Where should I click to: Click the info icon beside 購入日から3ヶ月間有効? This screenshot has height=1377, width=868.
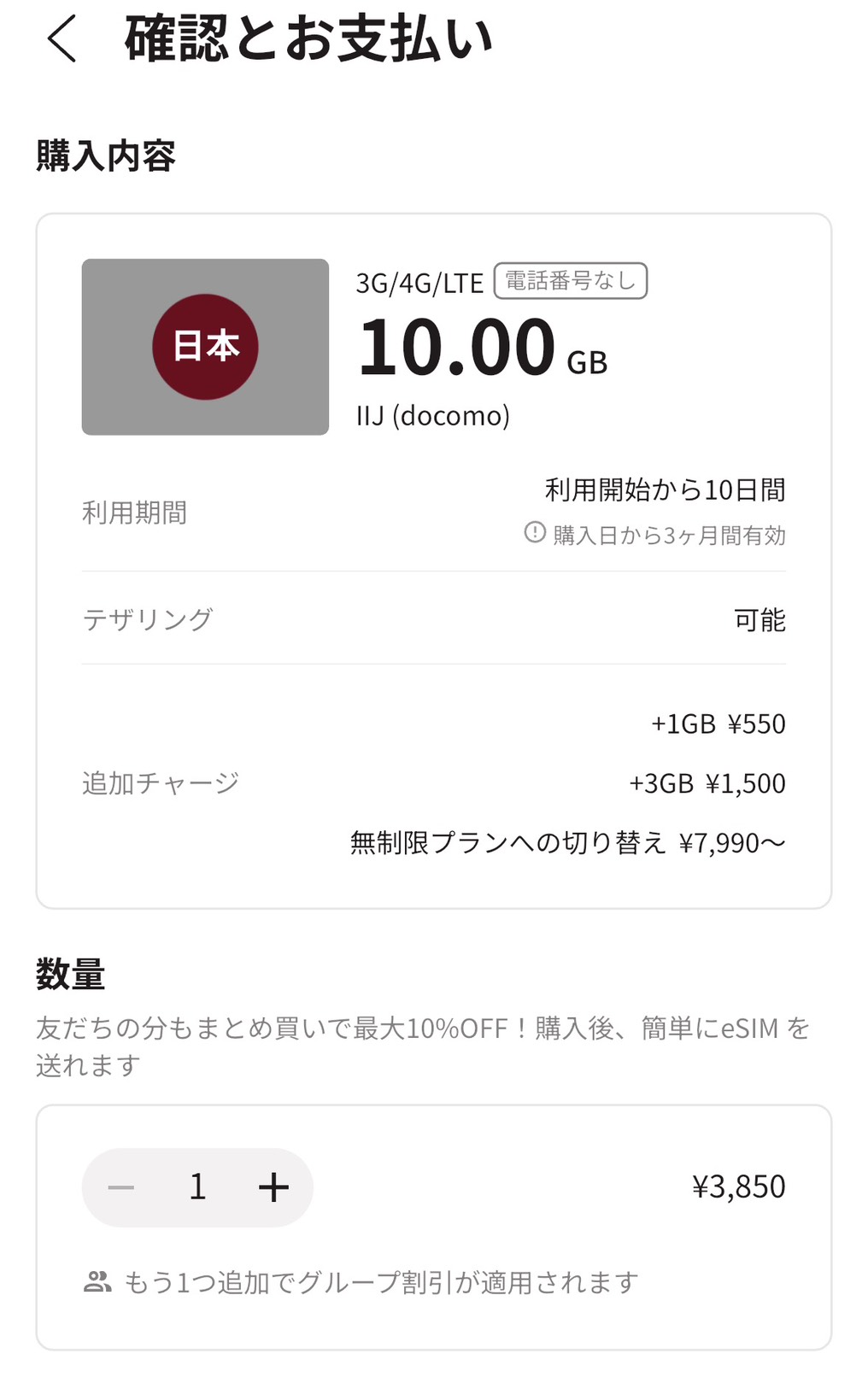click(535, 533)
